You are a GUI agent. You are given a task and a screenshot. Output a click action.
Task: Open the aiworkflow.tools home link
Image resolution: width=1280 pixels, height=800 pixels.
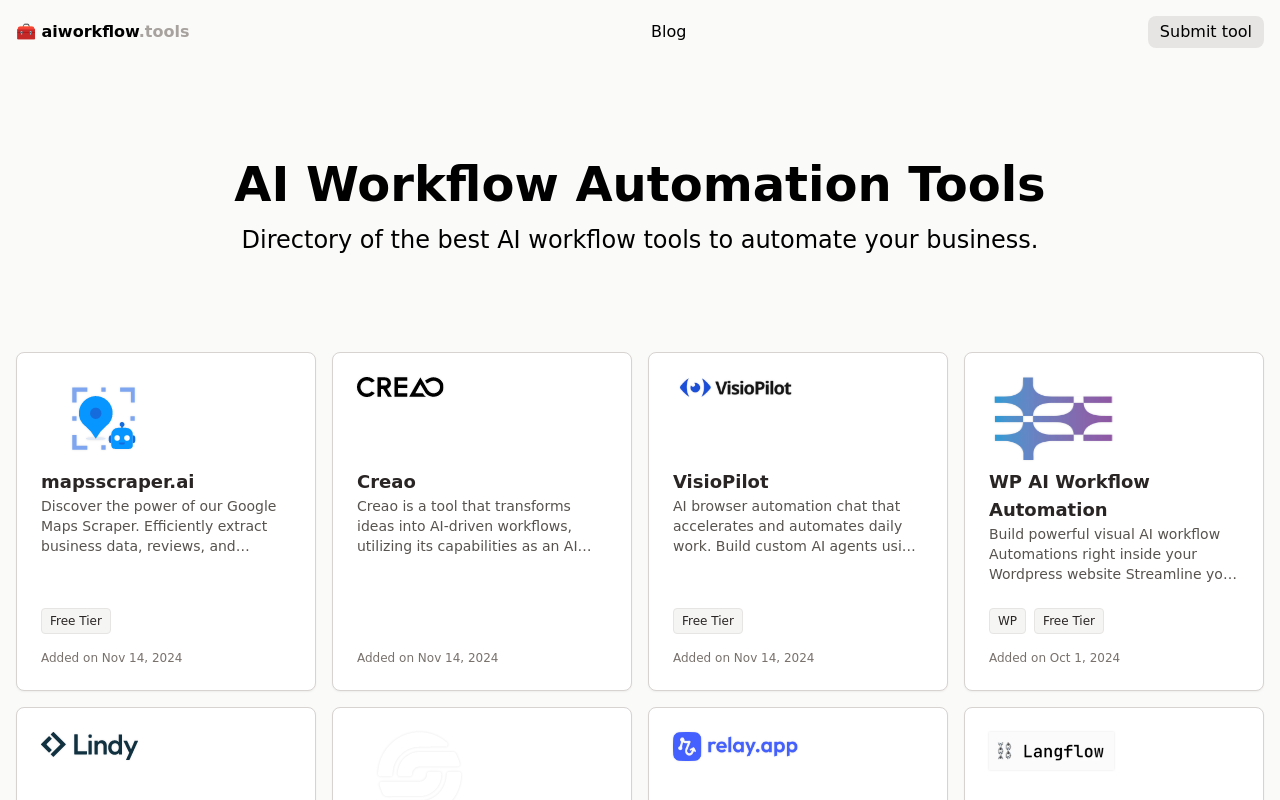(x=103, y=32)
